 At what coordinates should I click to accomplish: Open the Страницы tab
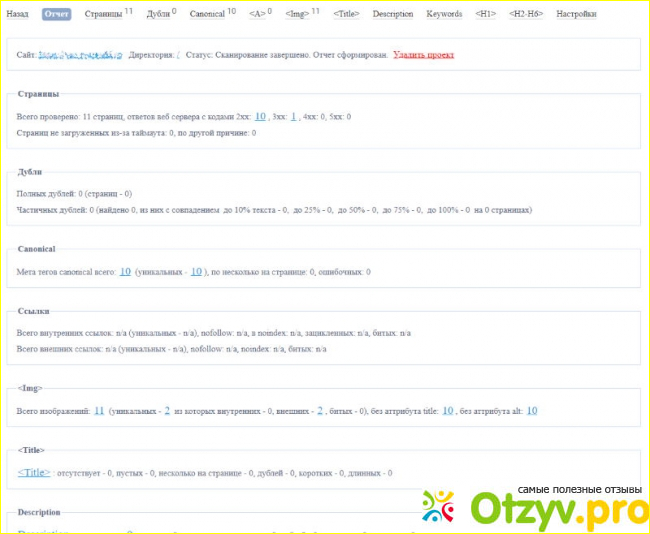(x=104, y=14)
